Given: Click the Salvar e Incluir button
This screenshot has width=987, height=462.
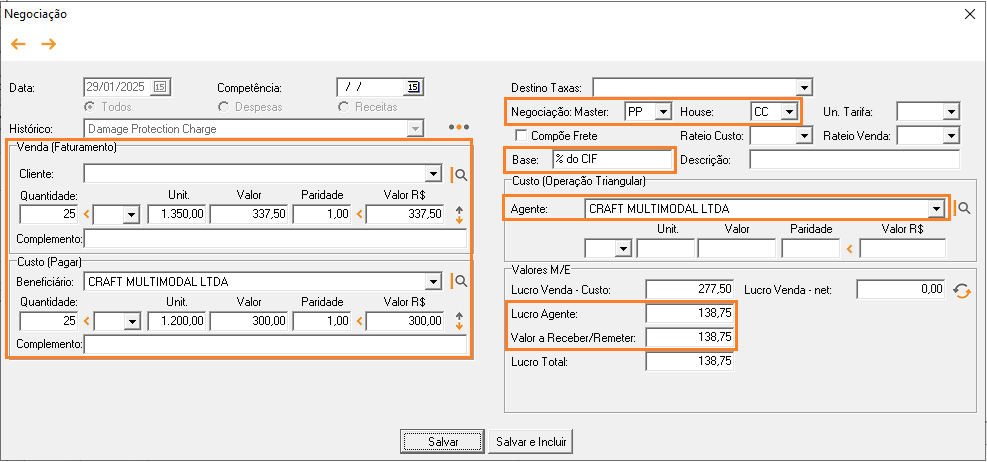Looking at the screenshot, I should [x=531, y=442].
